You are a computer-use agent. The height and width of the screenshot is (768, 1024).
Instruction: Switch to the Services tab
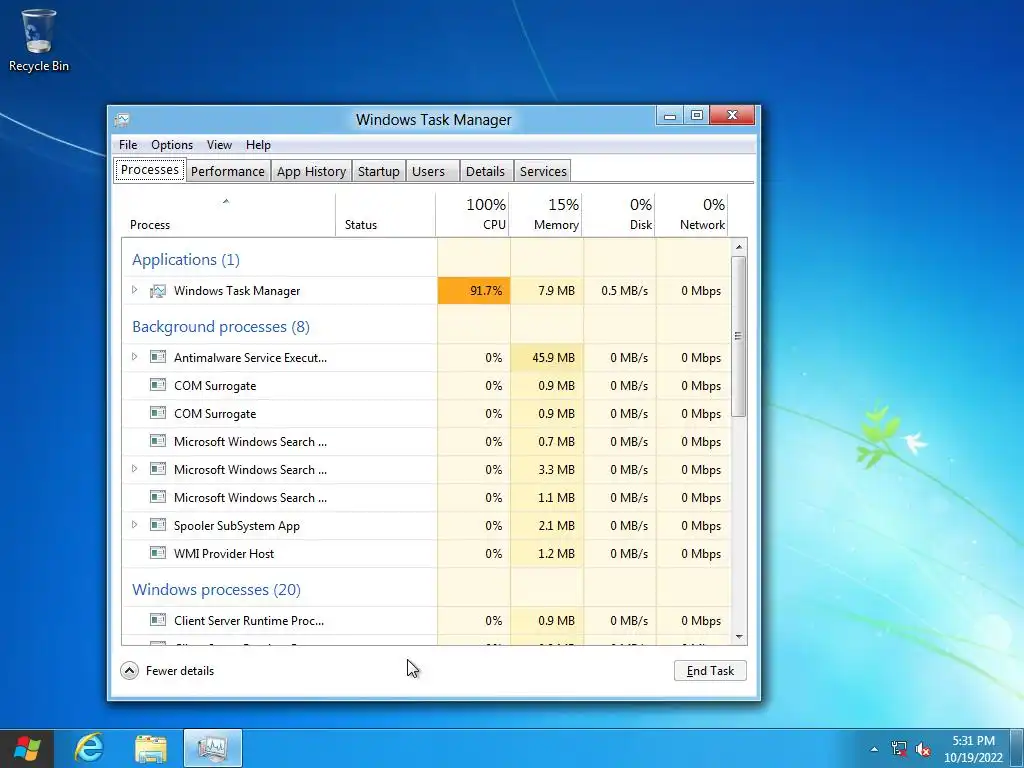tap(543, 171)
